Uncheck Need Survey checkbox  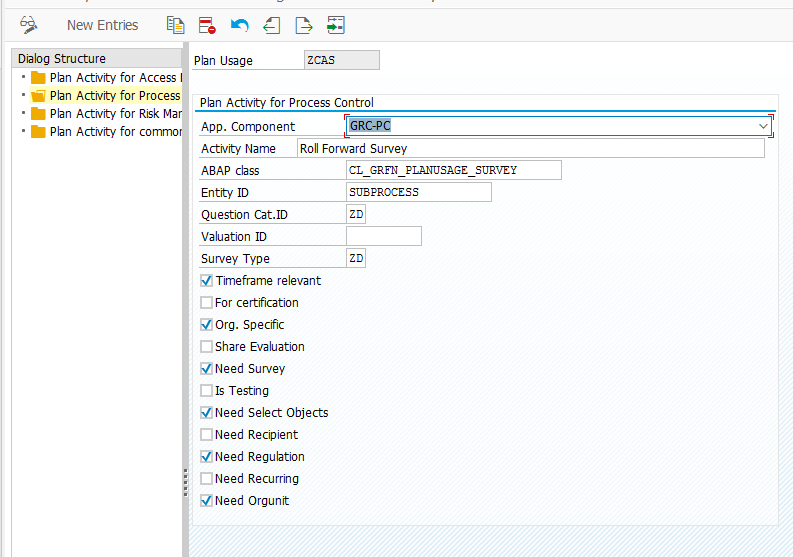206,368
